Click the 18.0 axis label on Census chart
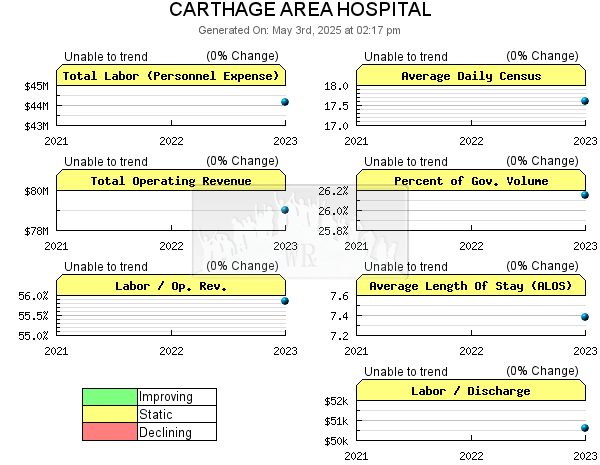600x465 pixels. coord(336,86)
